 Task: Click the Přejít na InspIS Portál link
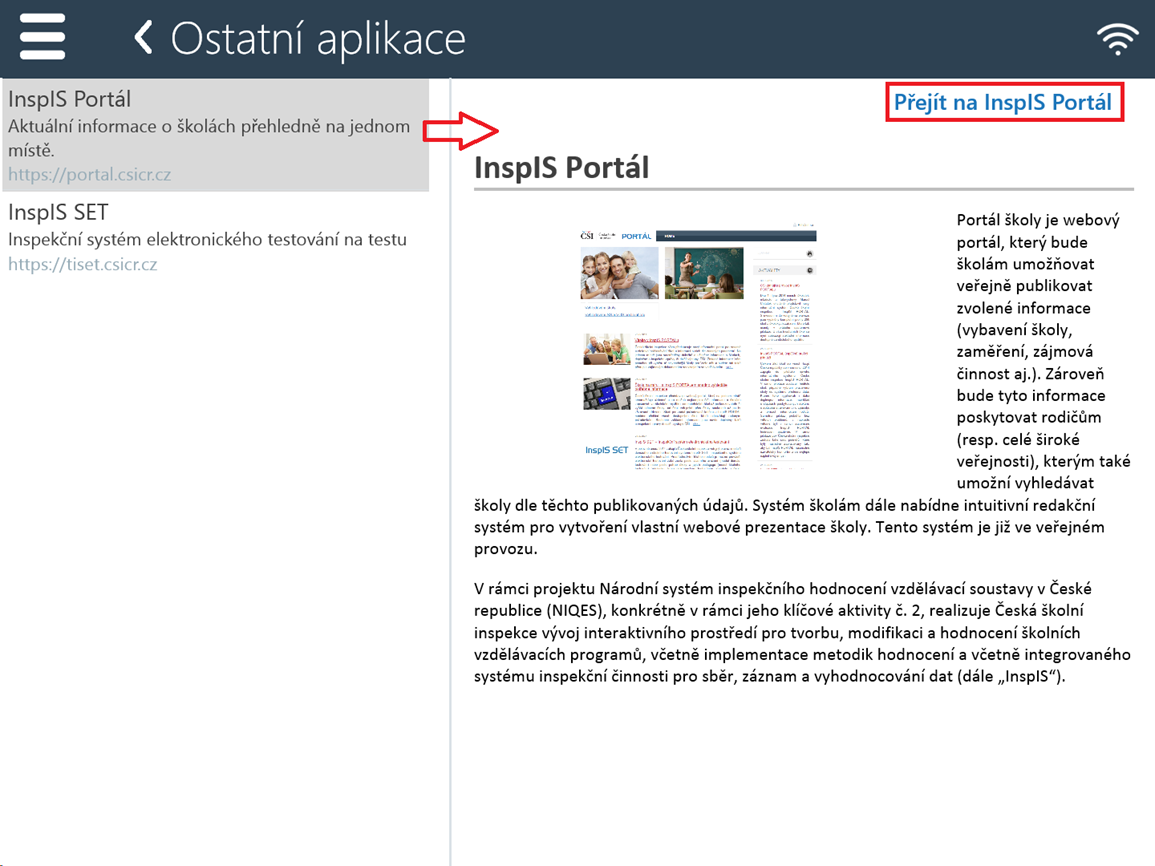1003,102
